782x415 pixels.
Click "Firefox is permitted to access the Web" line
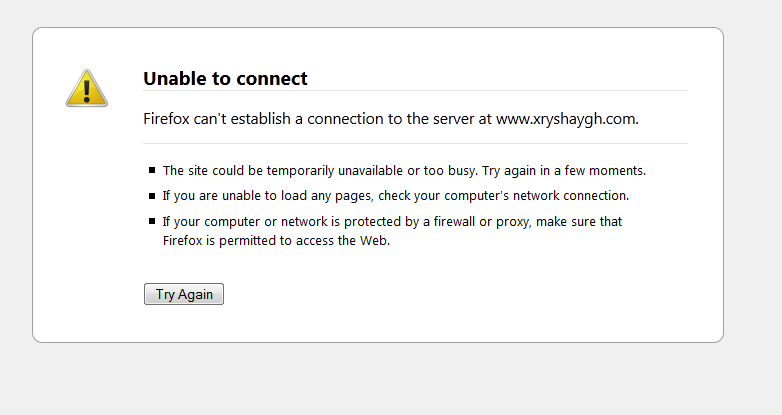tap(276, 240)
